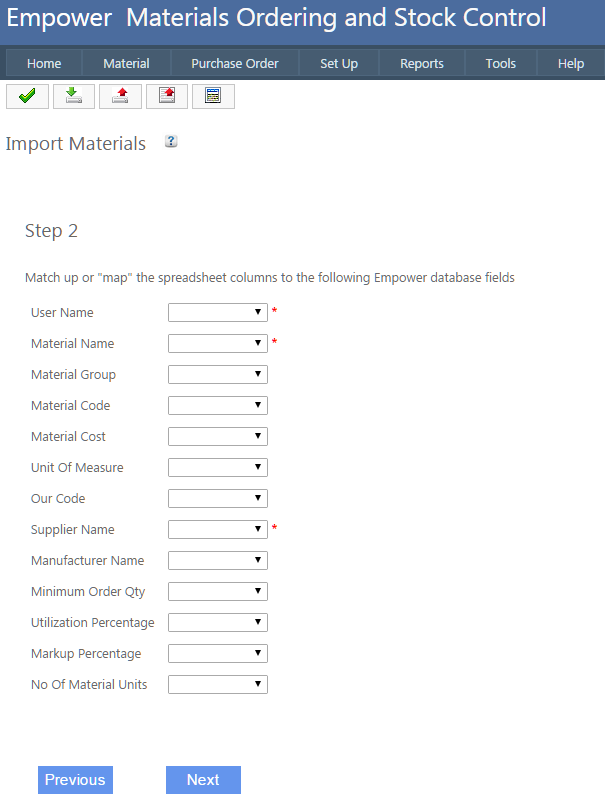The width and height of the screenshot is (605, 812).
Task: Open the Minimum Order Qty dropdown
Action: click(218, 591)
